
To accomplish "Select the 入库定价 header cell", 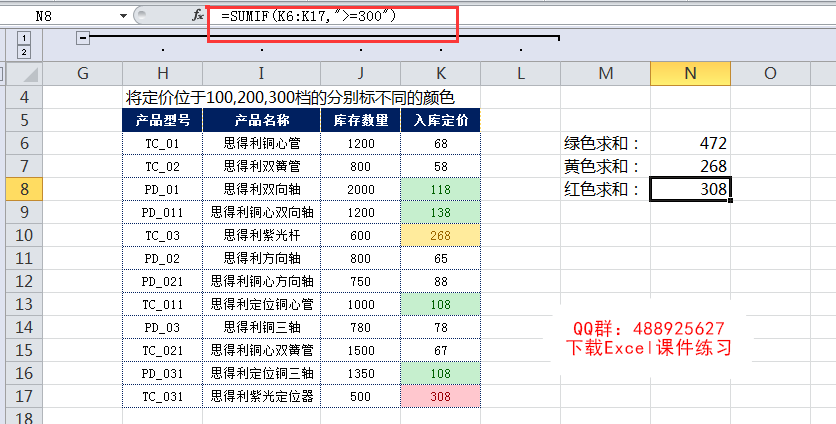I will [x=440, y=120].
